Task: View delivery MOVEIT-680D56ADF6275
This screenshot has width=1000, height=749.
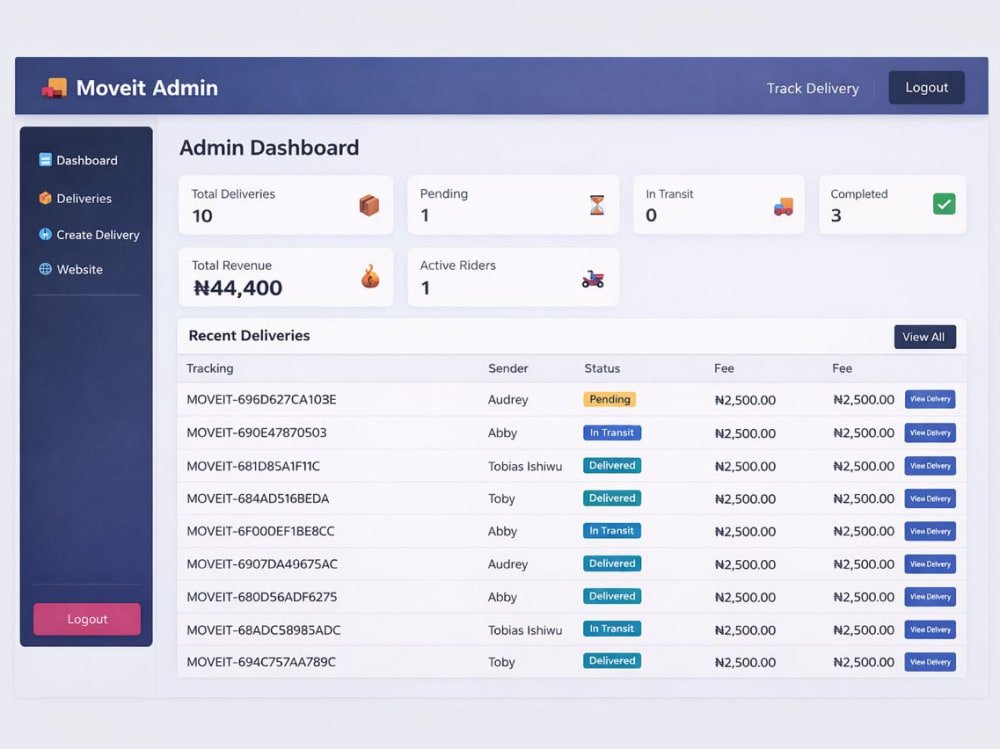Action: click(930, 597)
